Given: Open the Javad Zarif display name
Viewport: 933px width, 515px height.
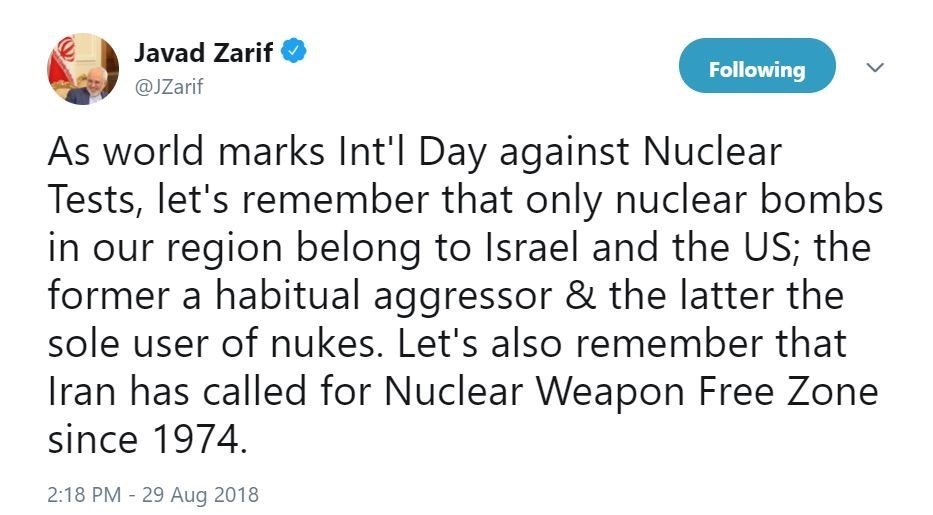Looking at the screenshot, I should point(203,52).
